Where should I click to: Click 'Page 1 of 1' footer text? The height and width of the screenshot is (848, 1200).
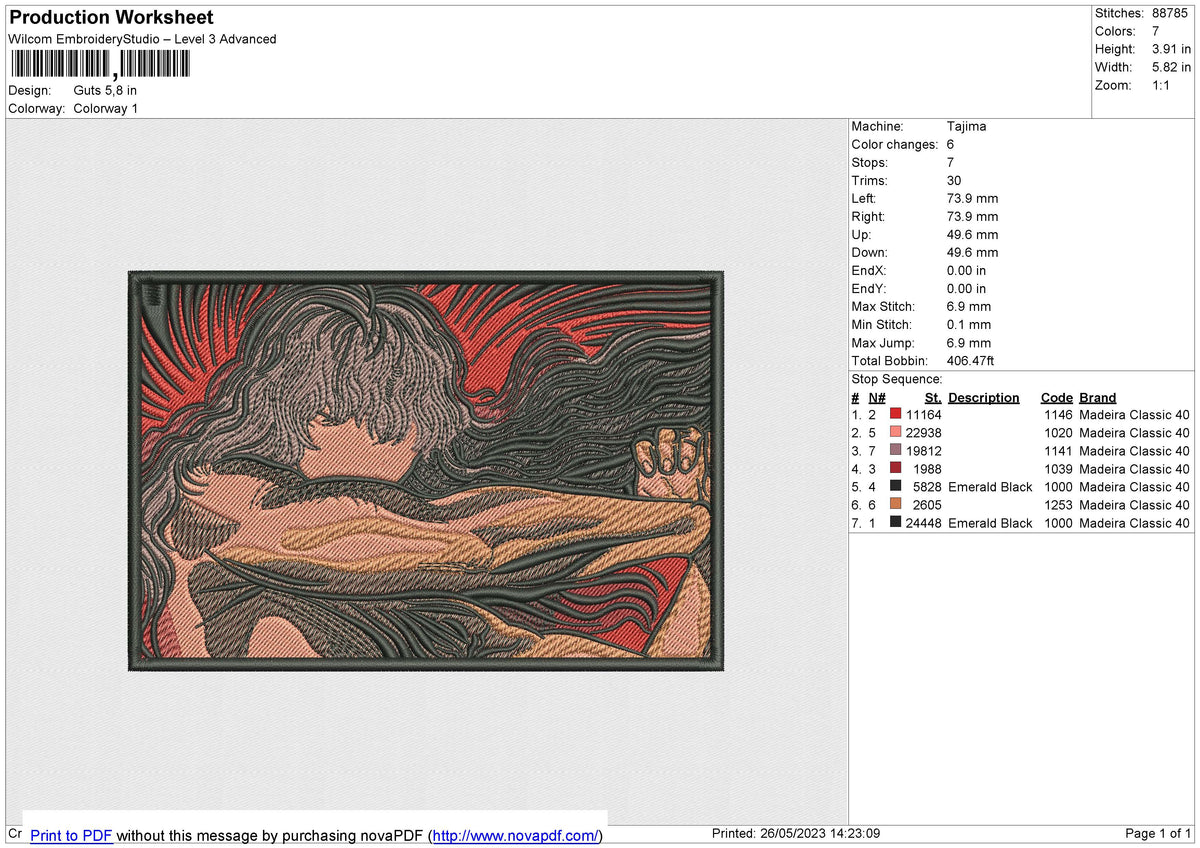coord(1158,833)
